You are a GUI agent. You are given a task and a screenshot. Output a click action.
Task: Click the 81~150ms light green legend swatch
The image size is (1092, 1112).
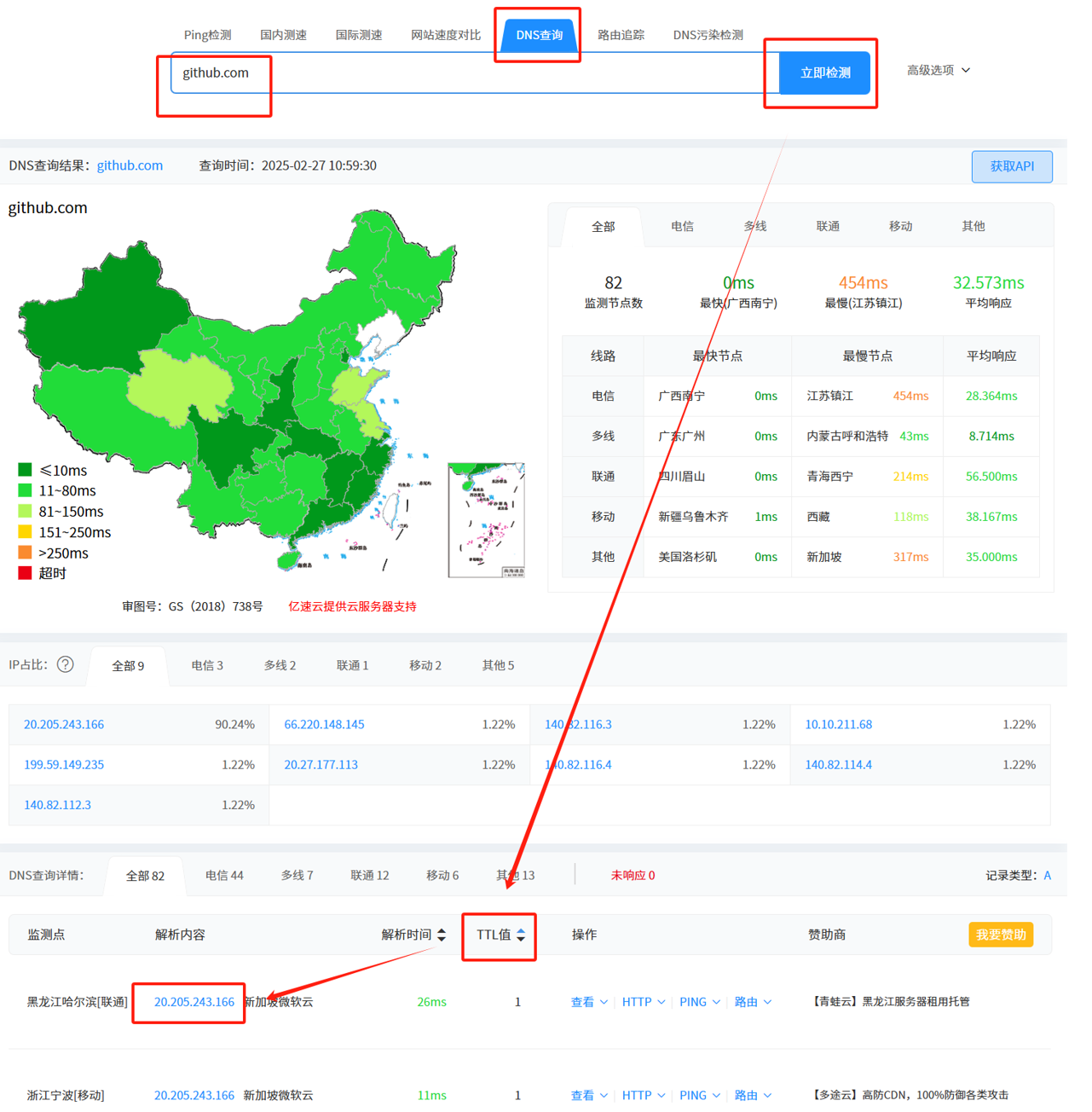tap(25, 512)
